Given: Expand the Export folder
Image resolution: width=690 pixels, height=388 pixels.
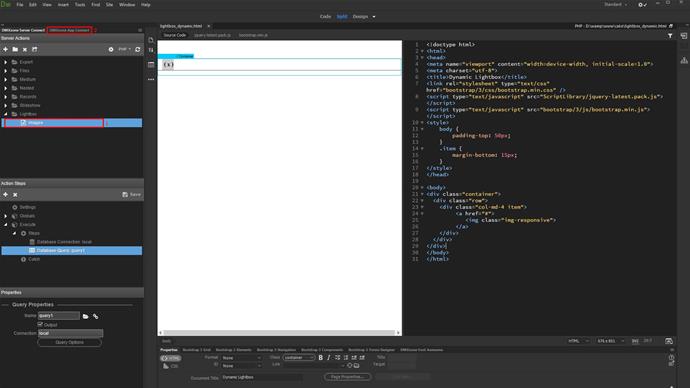Looking at the screenshot, I should [5, 62].
